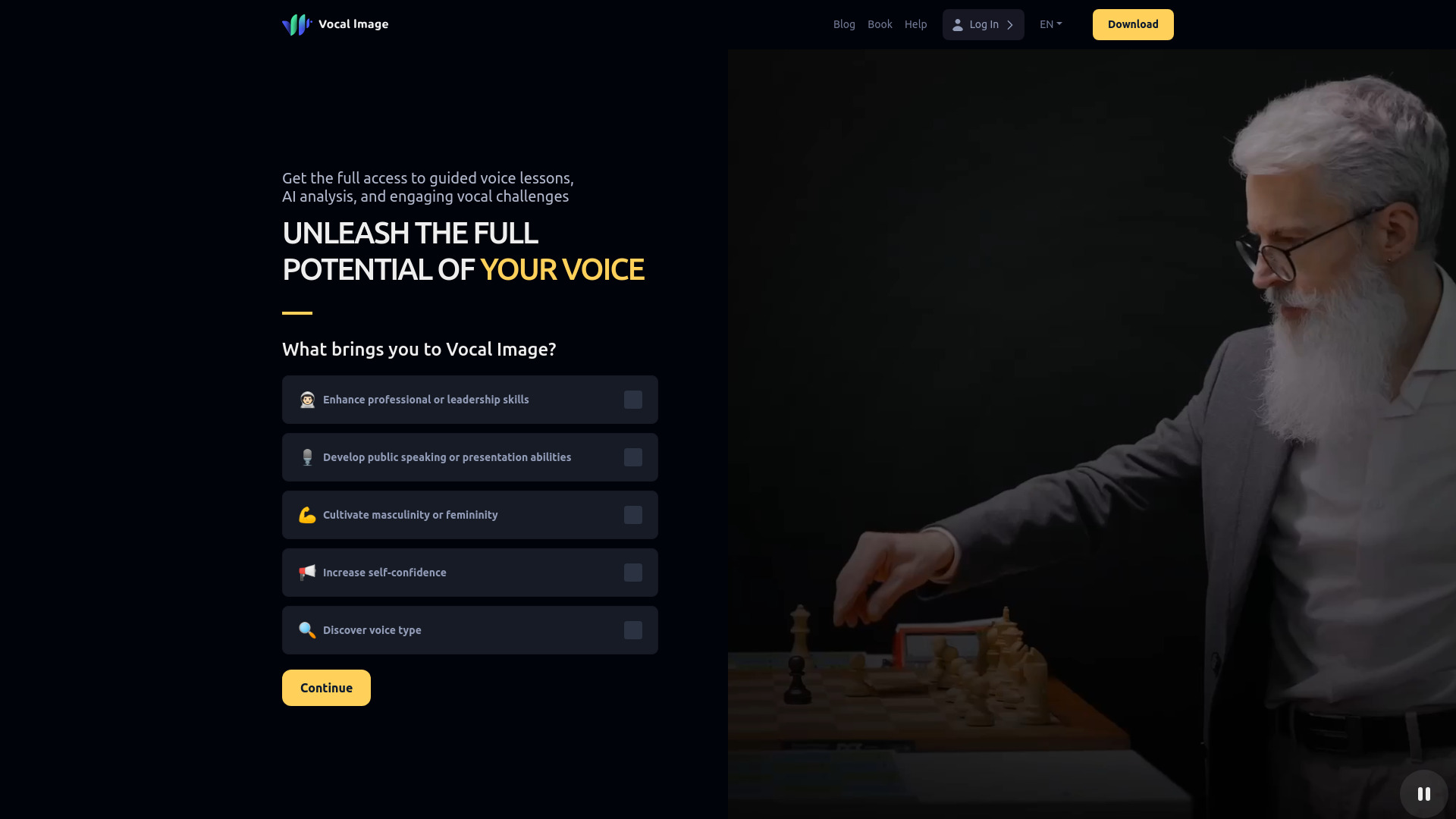Select the voice type magnifier icon

[307, 630]
